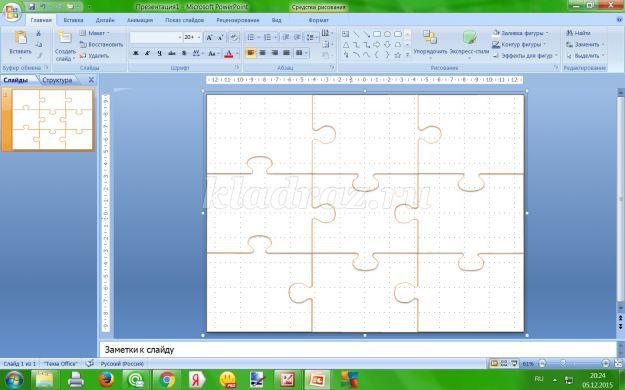Image resolution: width=625 pixels, height=390 pixels.
Task: Toggle italic (К) formatting
Action: click(x=147, y=53)
